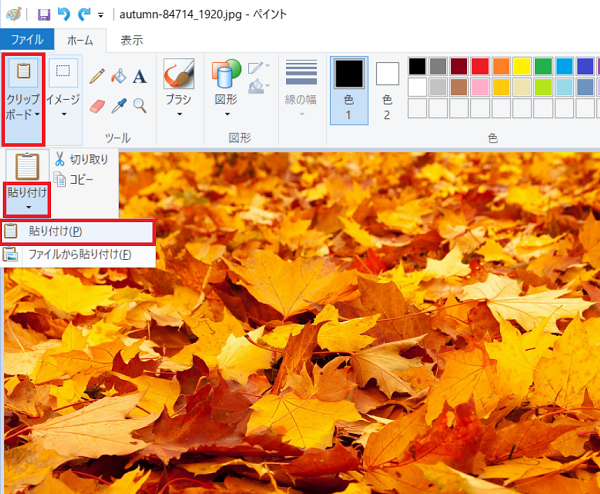Pick the blue-gray color swatch
This screenshot has height=494, width=600.
[585, 87]
